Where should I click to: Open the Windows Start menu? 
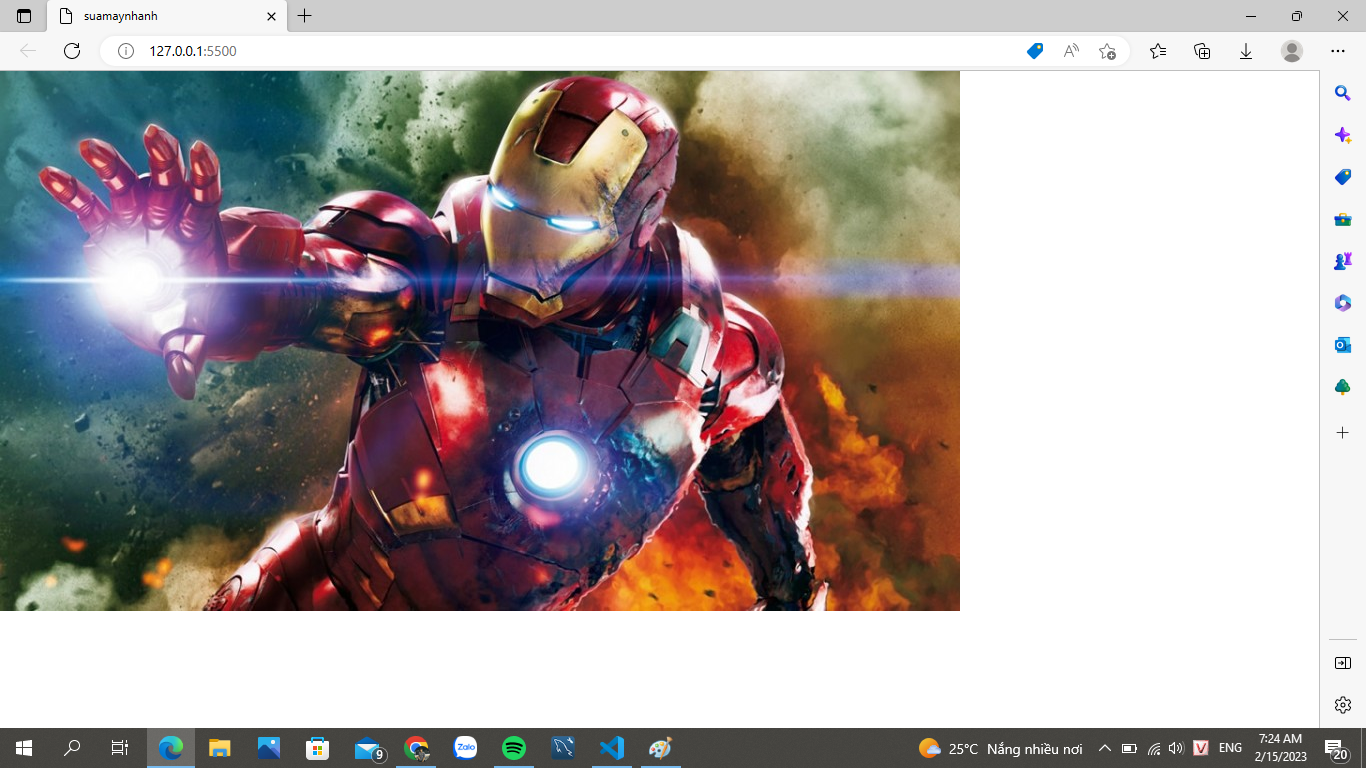(24, 748)
